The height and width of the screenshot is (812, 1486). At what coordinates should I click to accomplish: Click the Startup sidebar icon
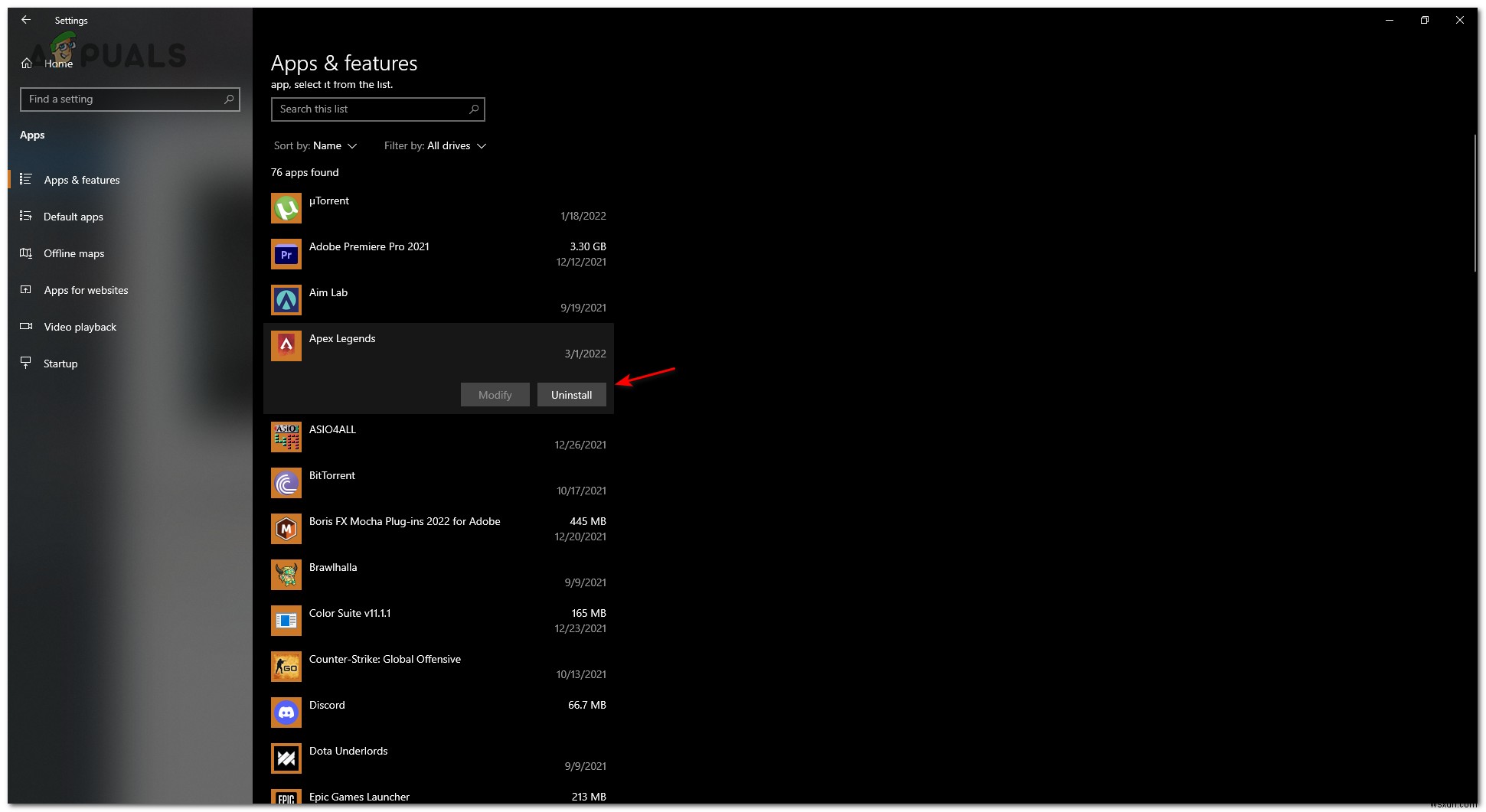pos(26,363)
